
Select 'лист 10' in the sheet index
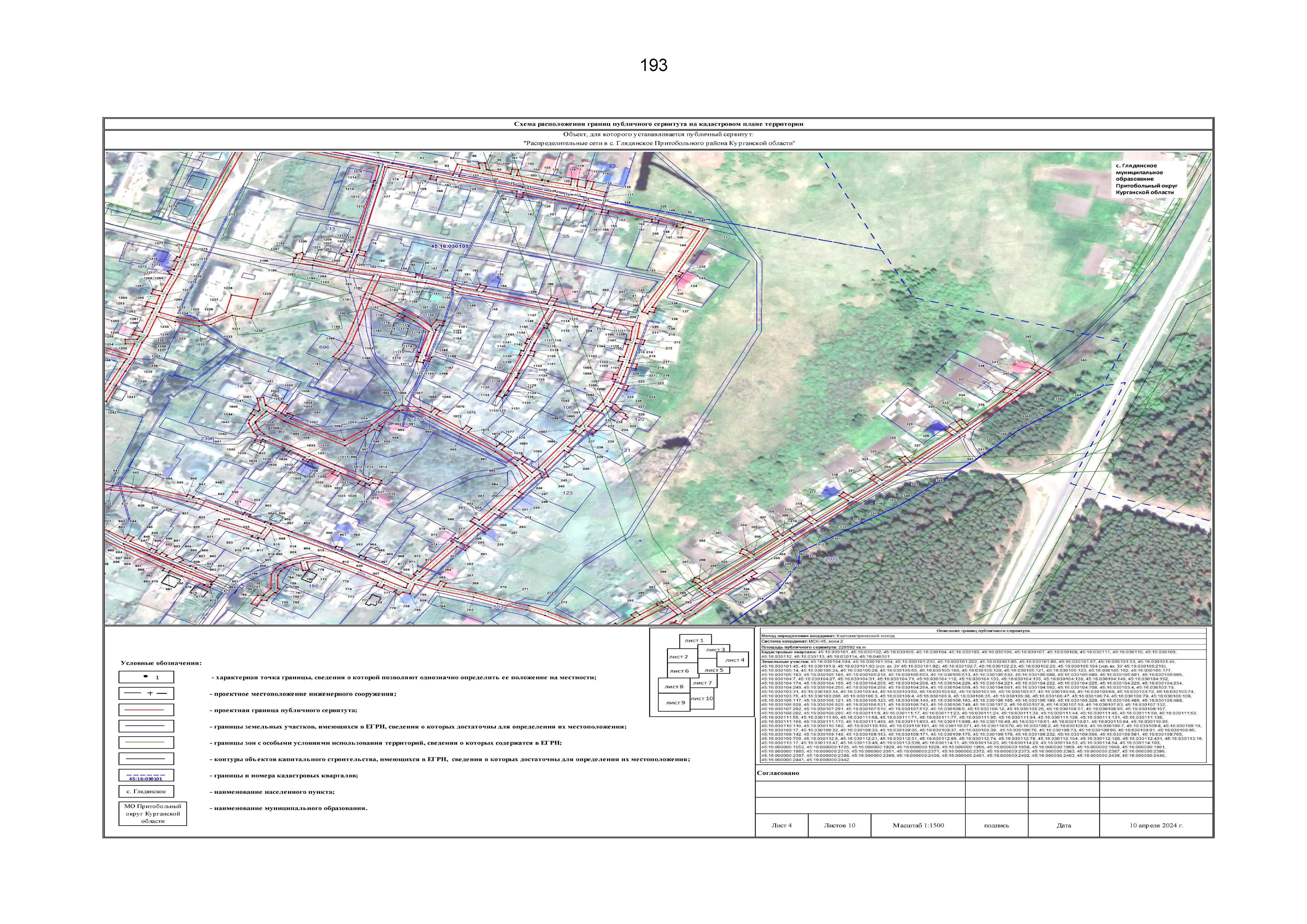701,698
